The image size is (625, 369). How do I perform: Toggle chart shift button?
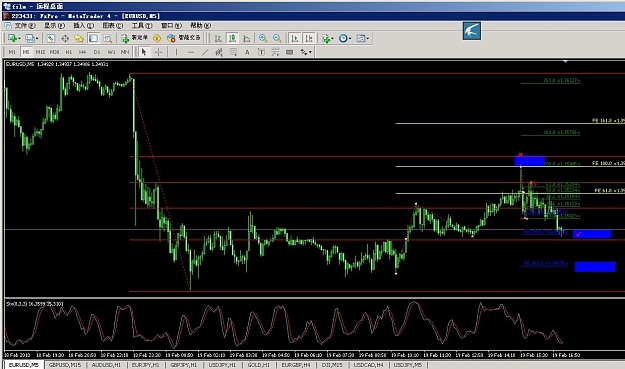(309, 38)
